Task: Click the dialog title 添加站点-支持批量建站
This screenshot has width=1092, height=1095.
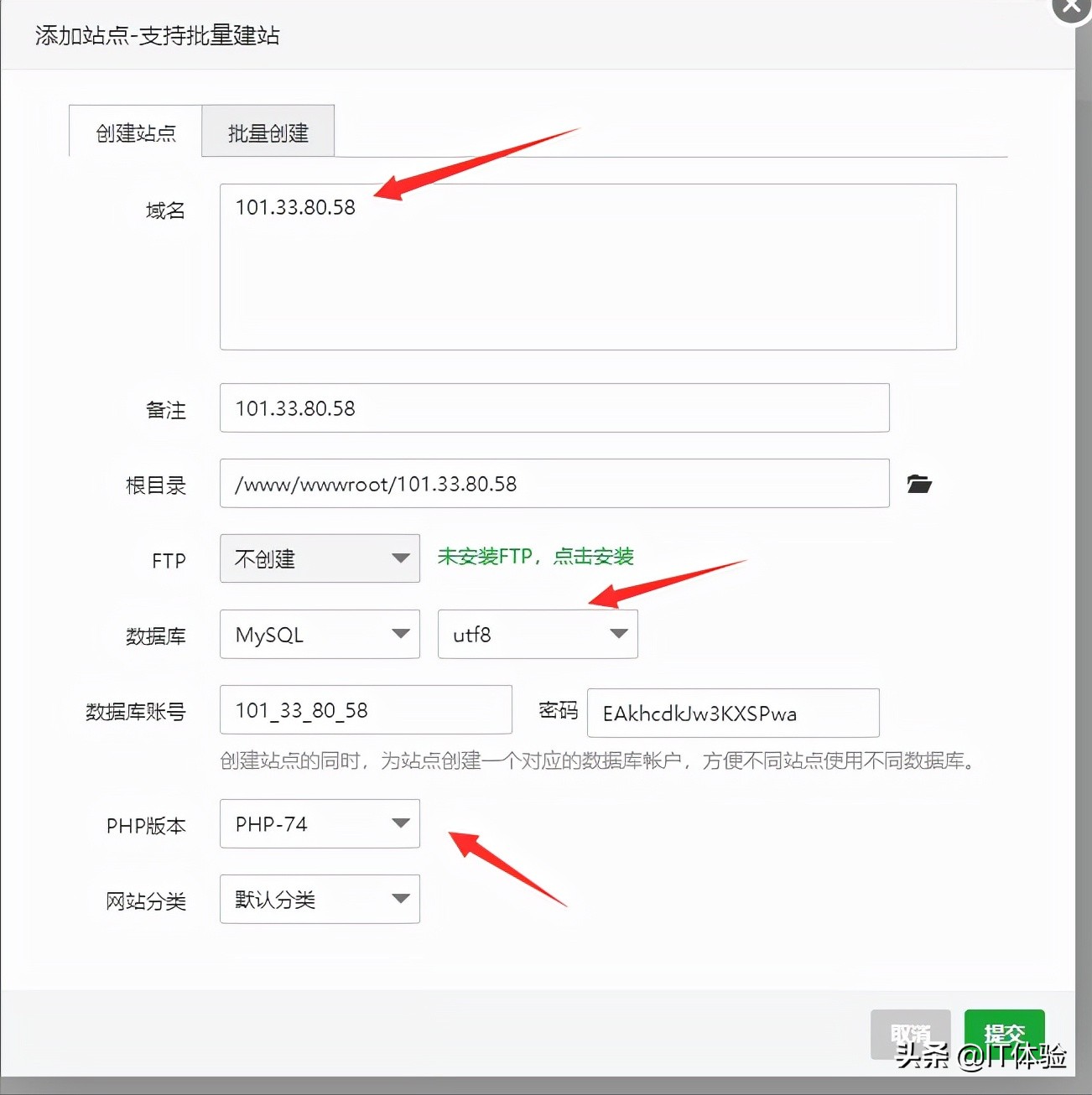Action: point(158,35)
